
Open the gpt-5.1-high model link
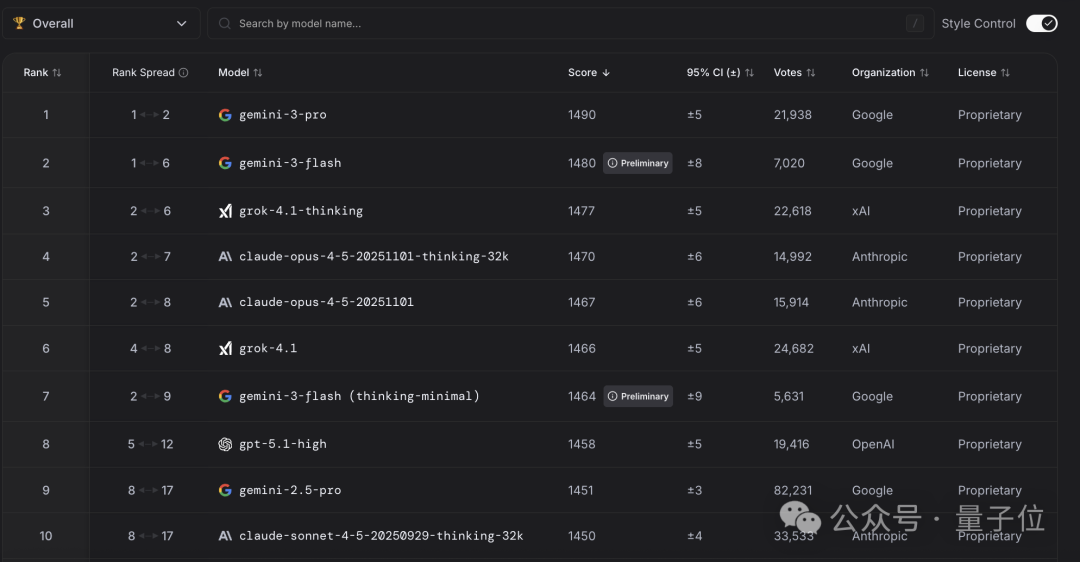point(282,444)
